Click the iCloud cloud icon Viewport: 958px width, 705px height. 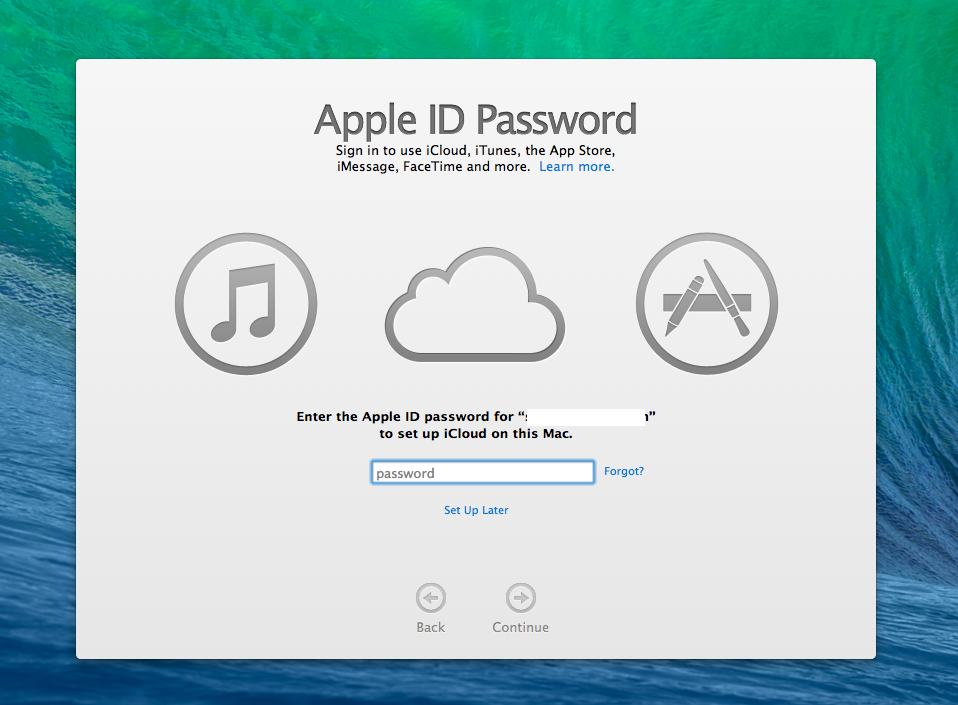tap(475, 304)
